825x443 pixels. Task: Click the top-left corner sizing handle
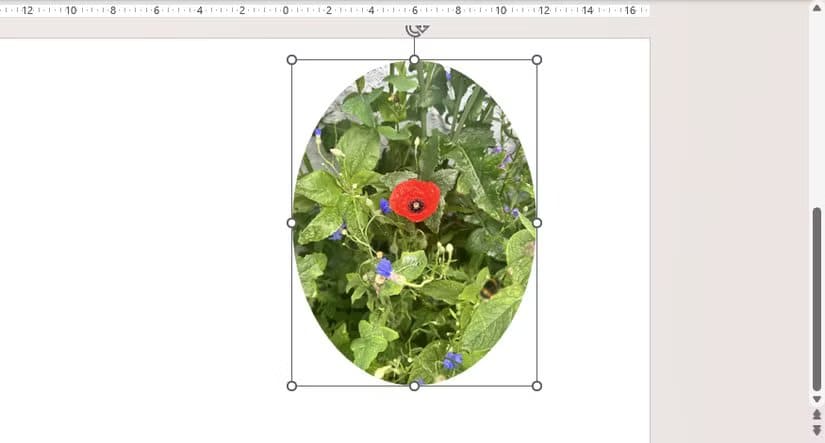tap(292, 60)
